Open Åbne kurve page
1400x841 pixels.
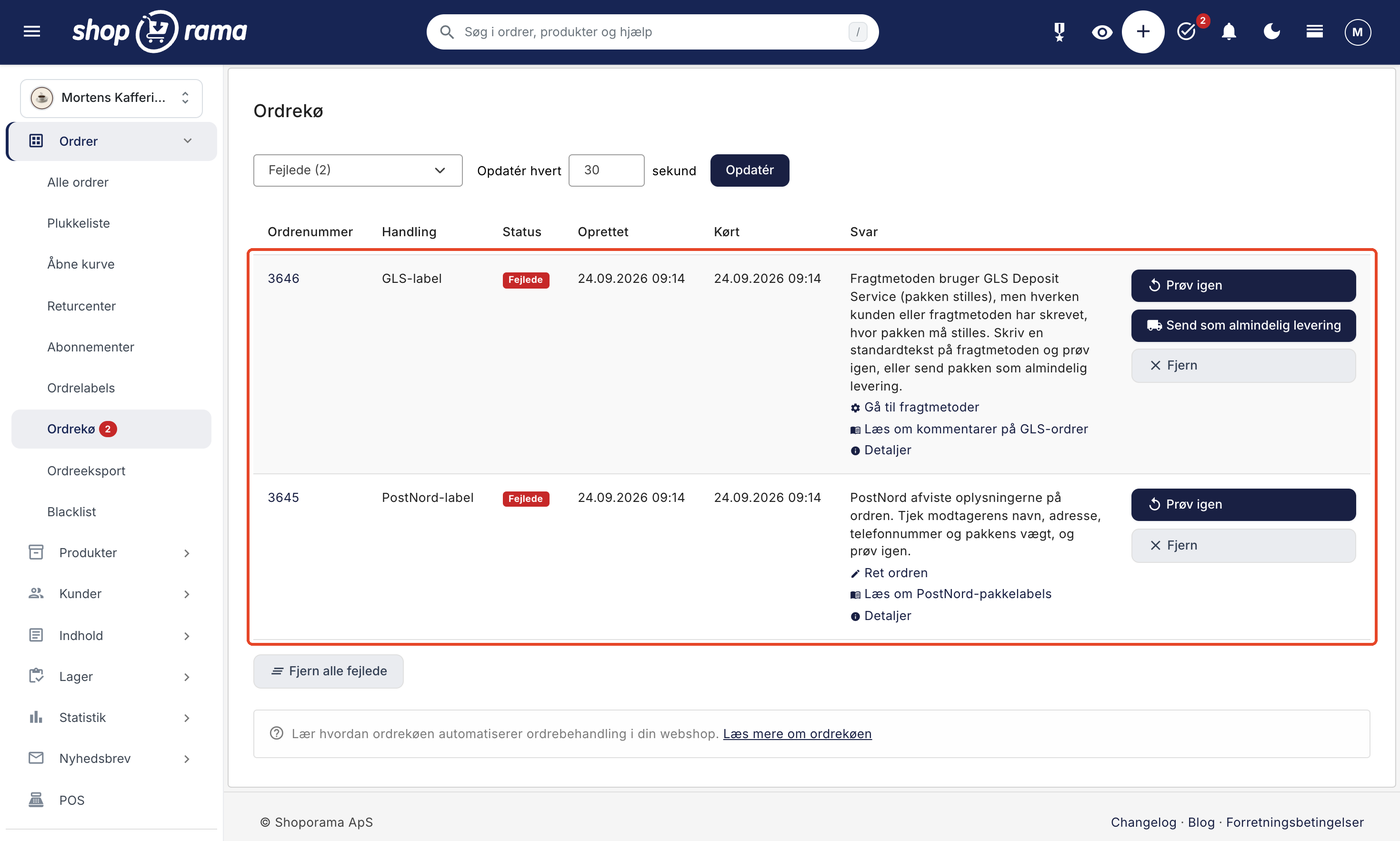(81, 264)
